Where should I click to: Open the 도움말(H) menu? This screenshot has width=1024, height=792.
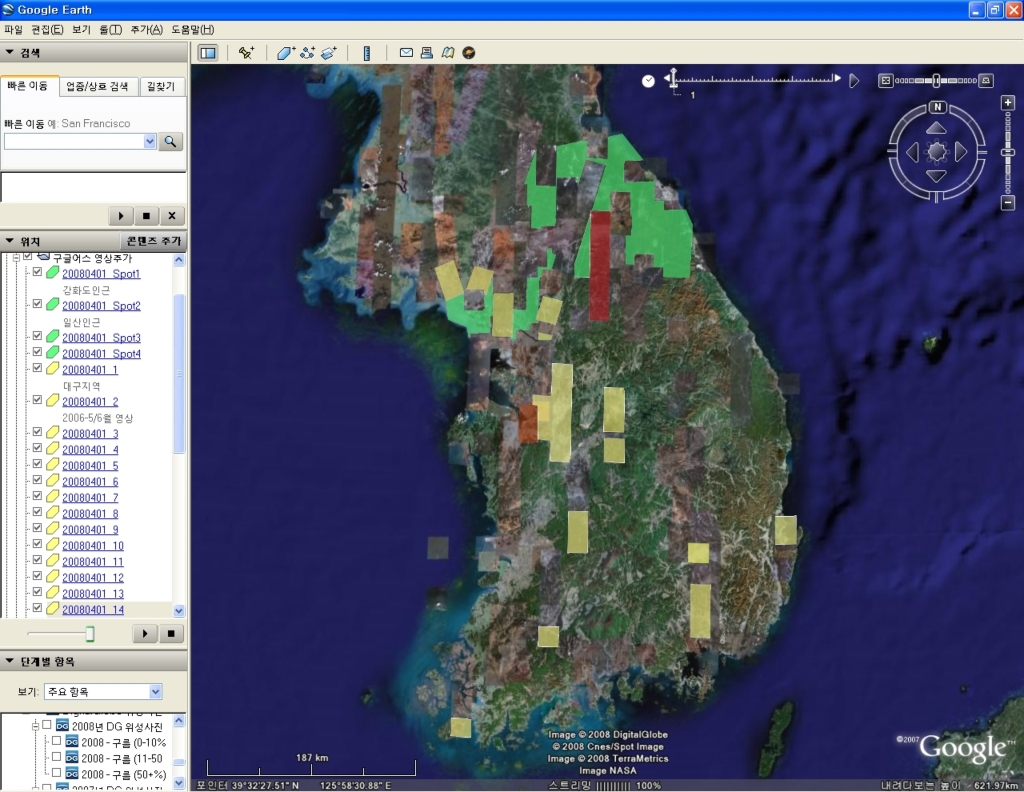(193, 29)
